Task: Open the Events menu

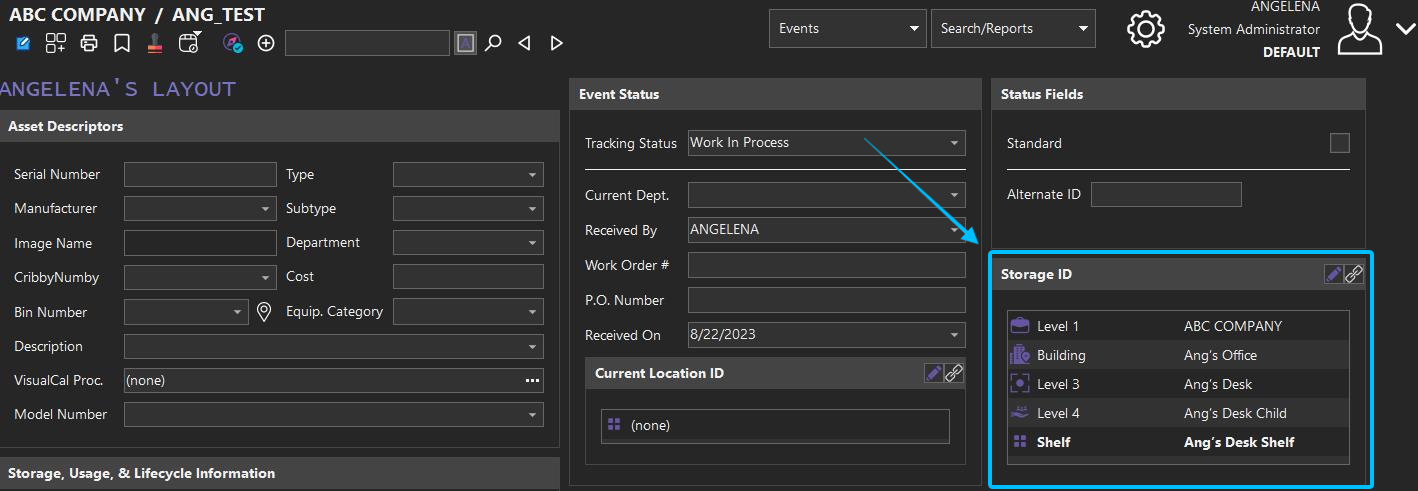Action: coord(847,29)
